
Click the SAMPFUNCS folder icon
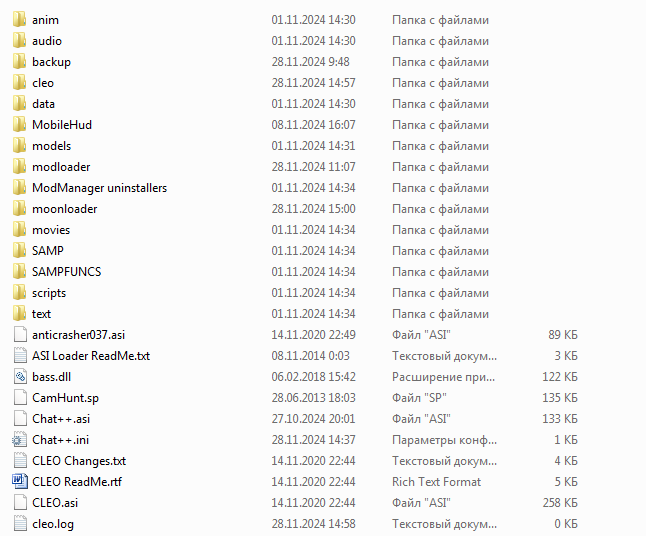(x=19, y=272)
